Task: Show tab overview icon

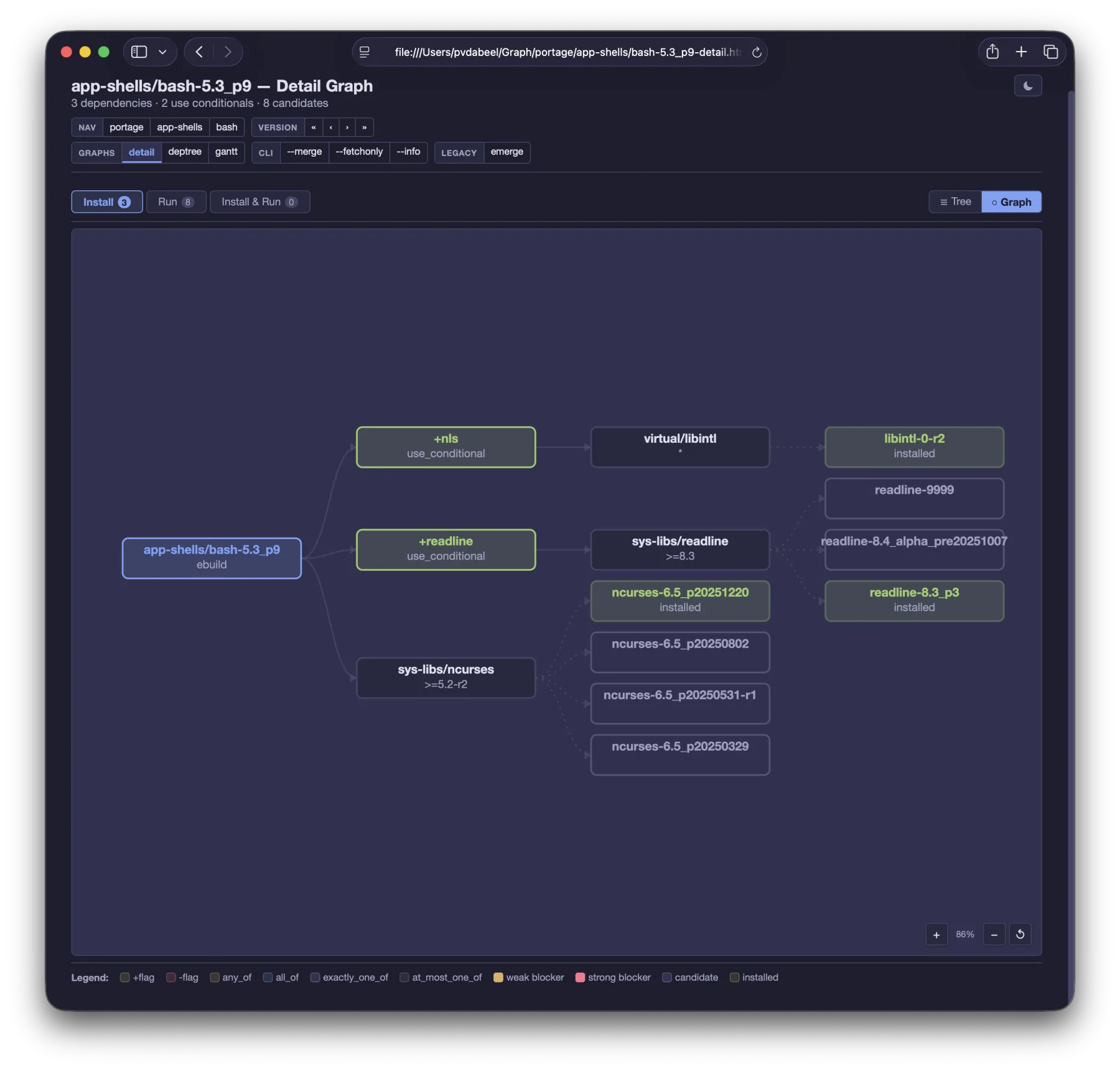Action: (x=1050, y=52)
